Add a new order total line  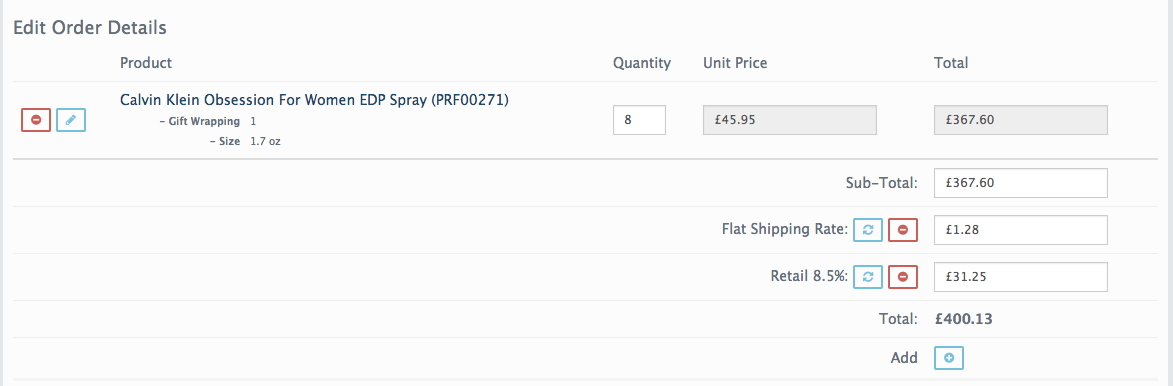949,358
